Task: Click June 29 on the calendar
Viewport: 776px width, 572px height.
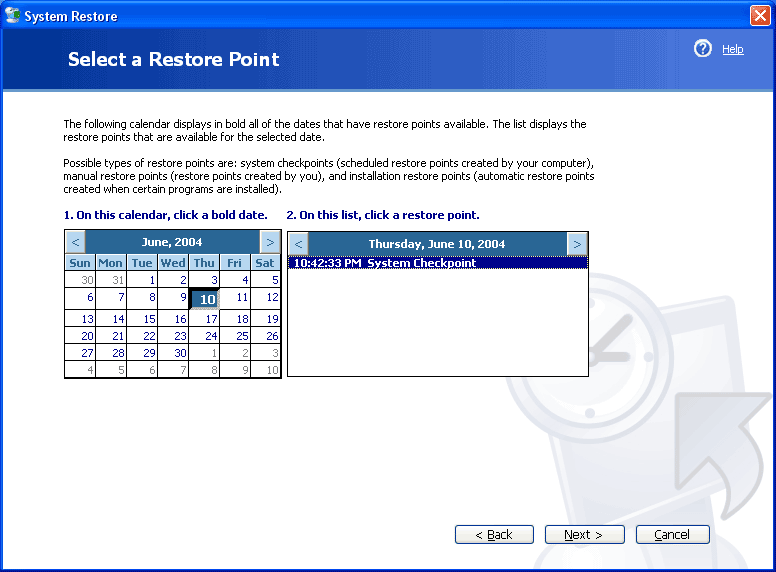Action: (x=142, y=352)
